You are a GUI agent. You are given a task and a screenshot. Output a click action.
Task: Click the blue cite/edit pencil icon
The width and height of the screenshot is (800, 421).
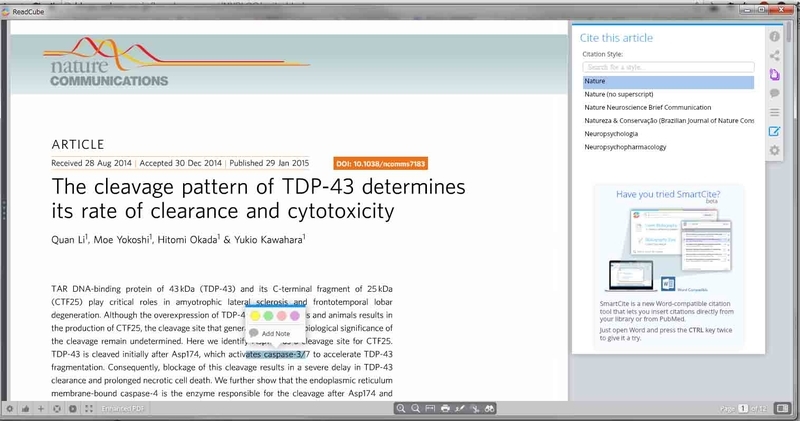(x=774, y=131)
